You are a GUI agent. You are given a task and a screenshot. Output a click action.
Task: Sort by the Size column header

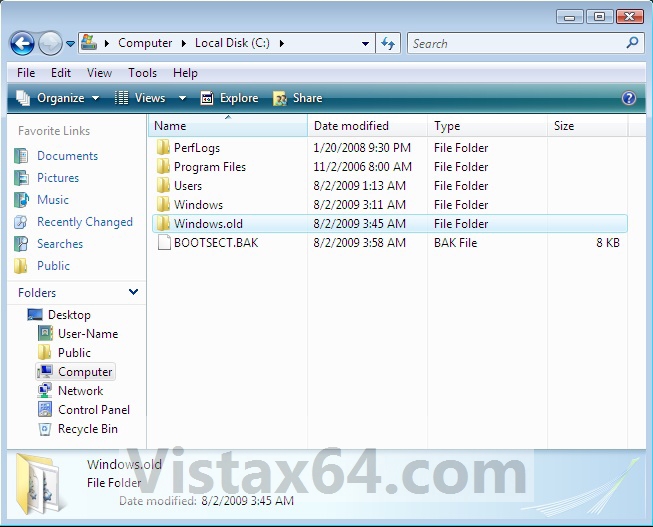tap(588, 126)
